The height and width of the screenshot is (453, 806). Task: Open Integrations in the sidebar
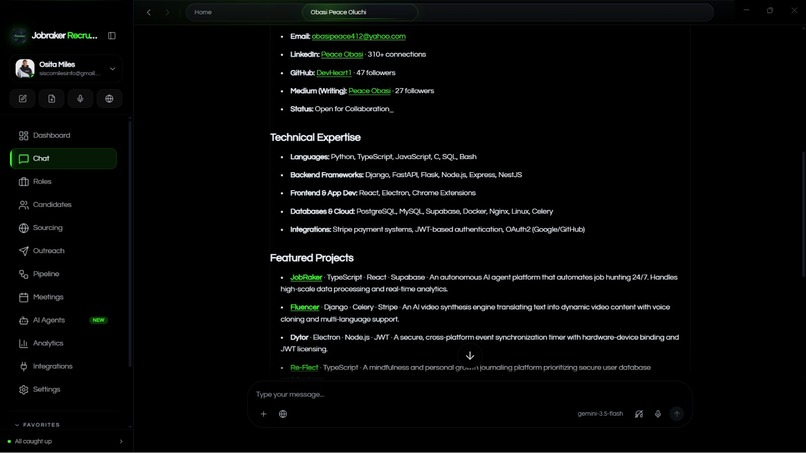[x=63, y=367]
